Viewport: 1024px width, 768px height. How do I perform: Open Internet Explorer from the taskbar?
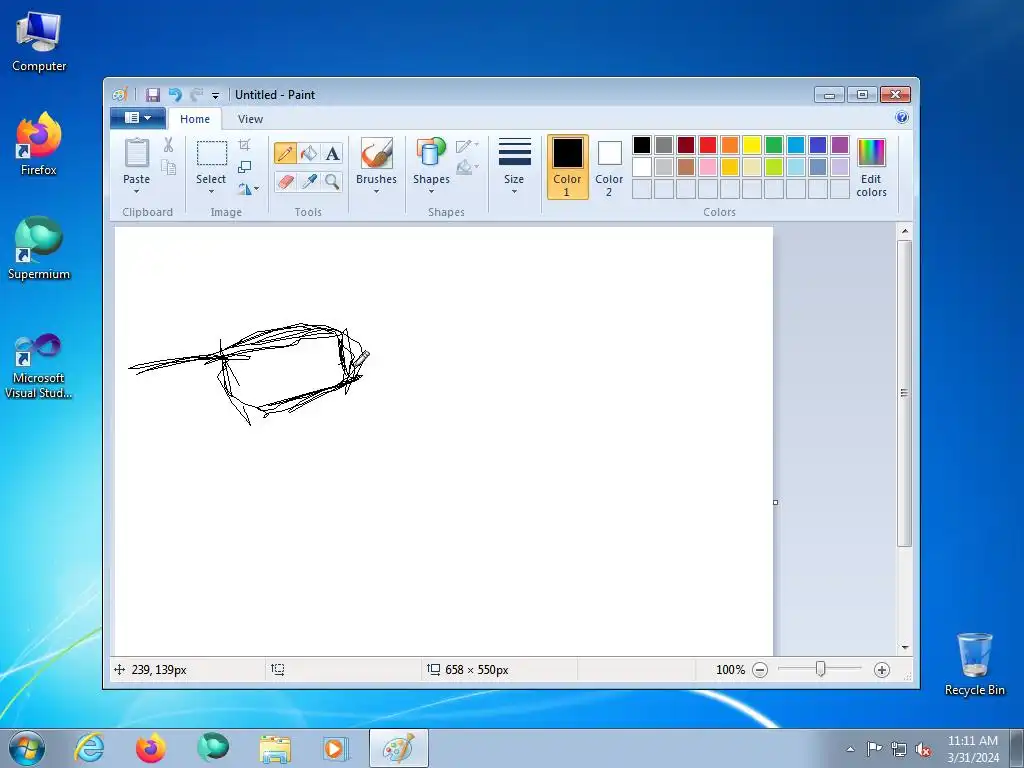tap(89, 748)
